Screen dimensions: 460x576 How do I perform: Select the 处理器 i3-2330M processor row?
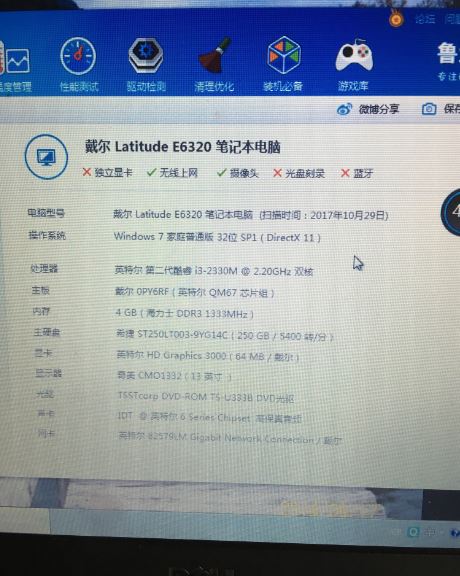pyautogui.click(x=172, y=270)
